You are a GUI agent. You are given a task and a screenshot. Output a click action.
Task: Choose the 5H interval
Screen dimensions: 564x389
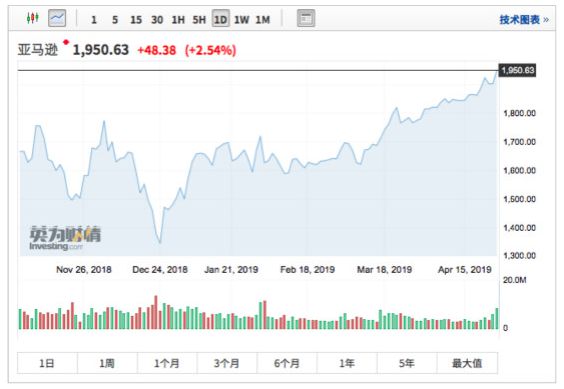[199, 20]
